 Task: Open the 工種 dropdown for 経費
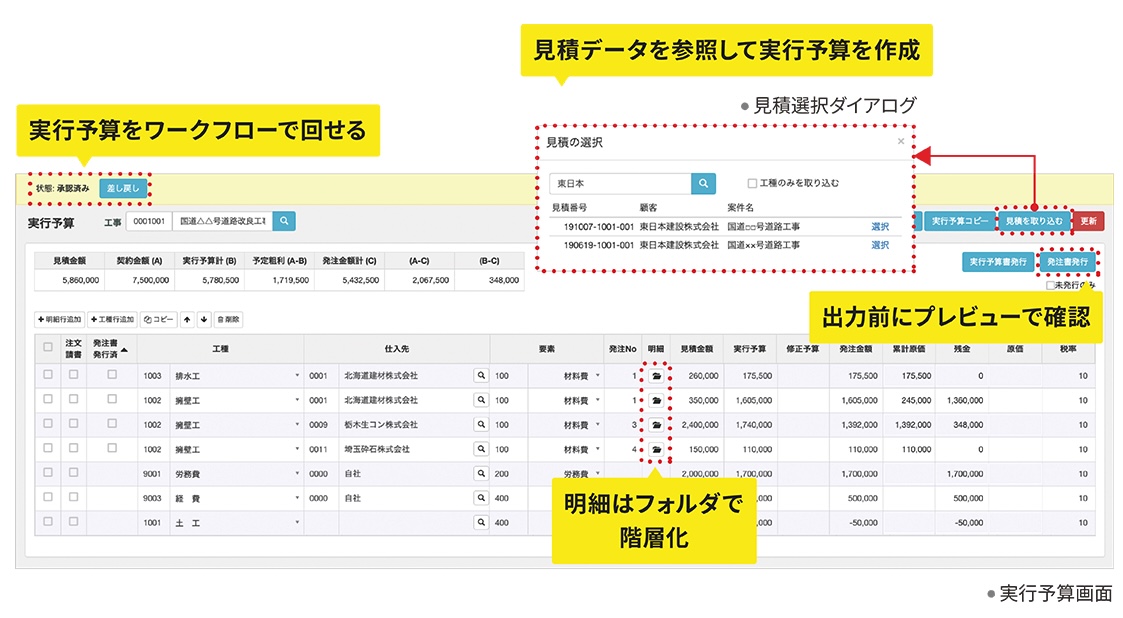click(x=297, y=498)
